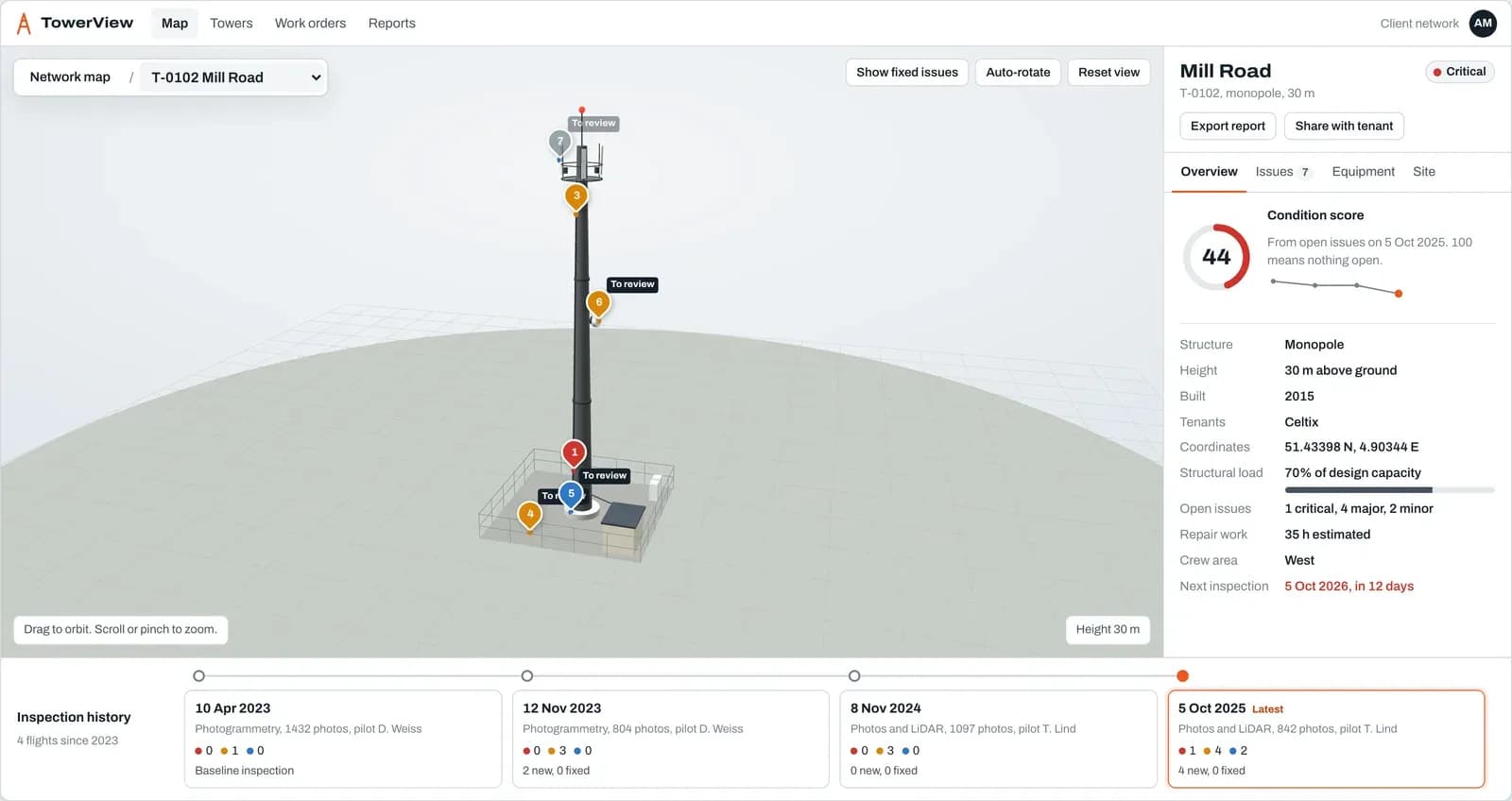Reset the 3D view
1512x801 pixels.
(x=1108, y=73)
